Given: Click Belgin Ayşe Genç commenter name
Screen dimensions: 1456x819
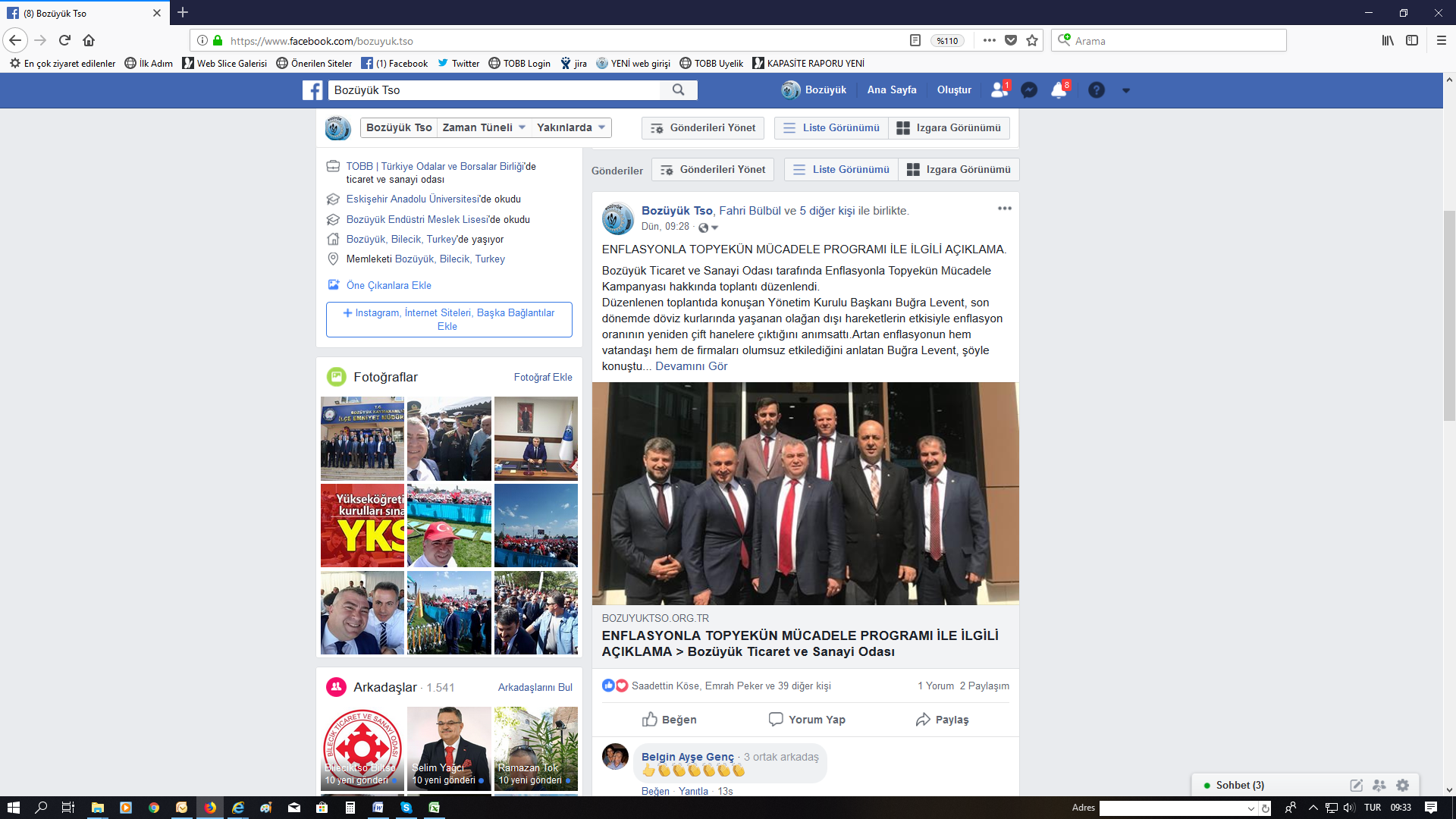Looking at the screenshot, I should (687, 757).
